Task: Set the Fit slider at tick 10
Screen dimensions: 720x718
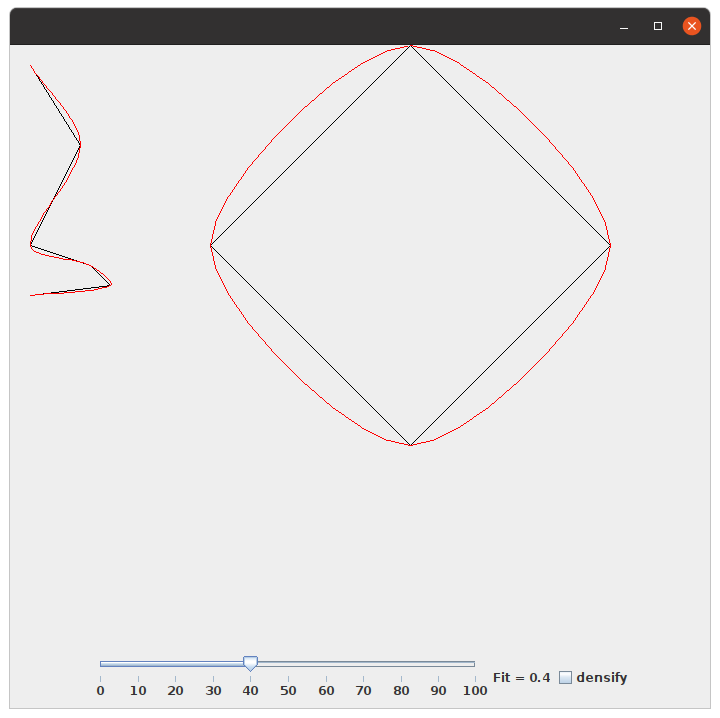Action: pos(138,664)
